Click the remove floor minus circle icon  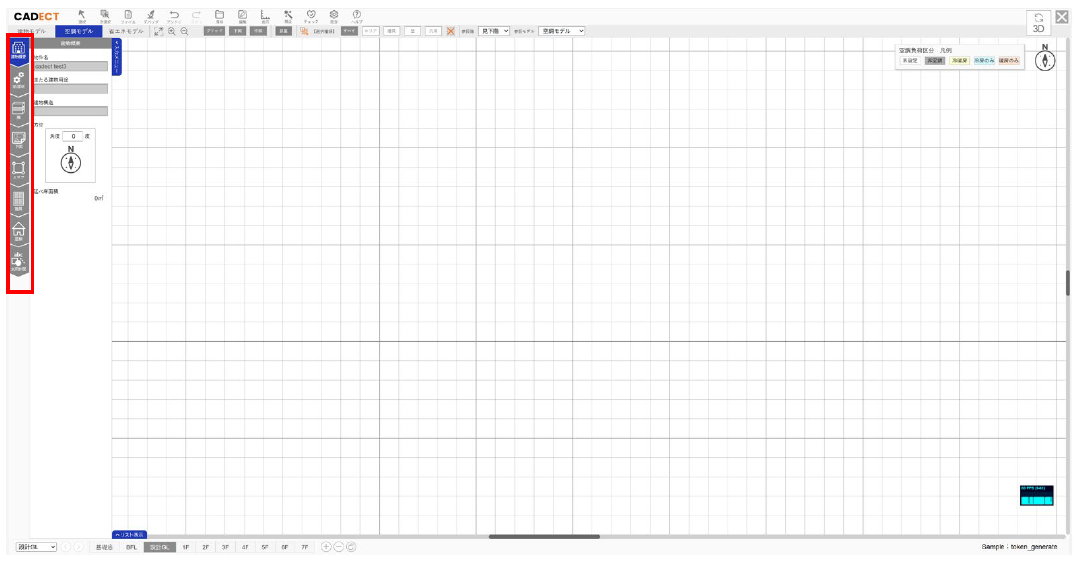pos(339,547)
